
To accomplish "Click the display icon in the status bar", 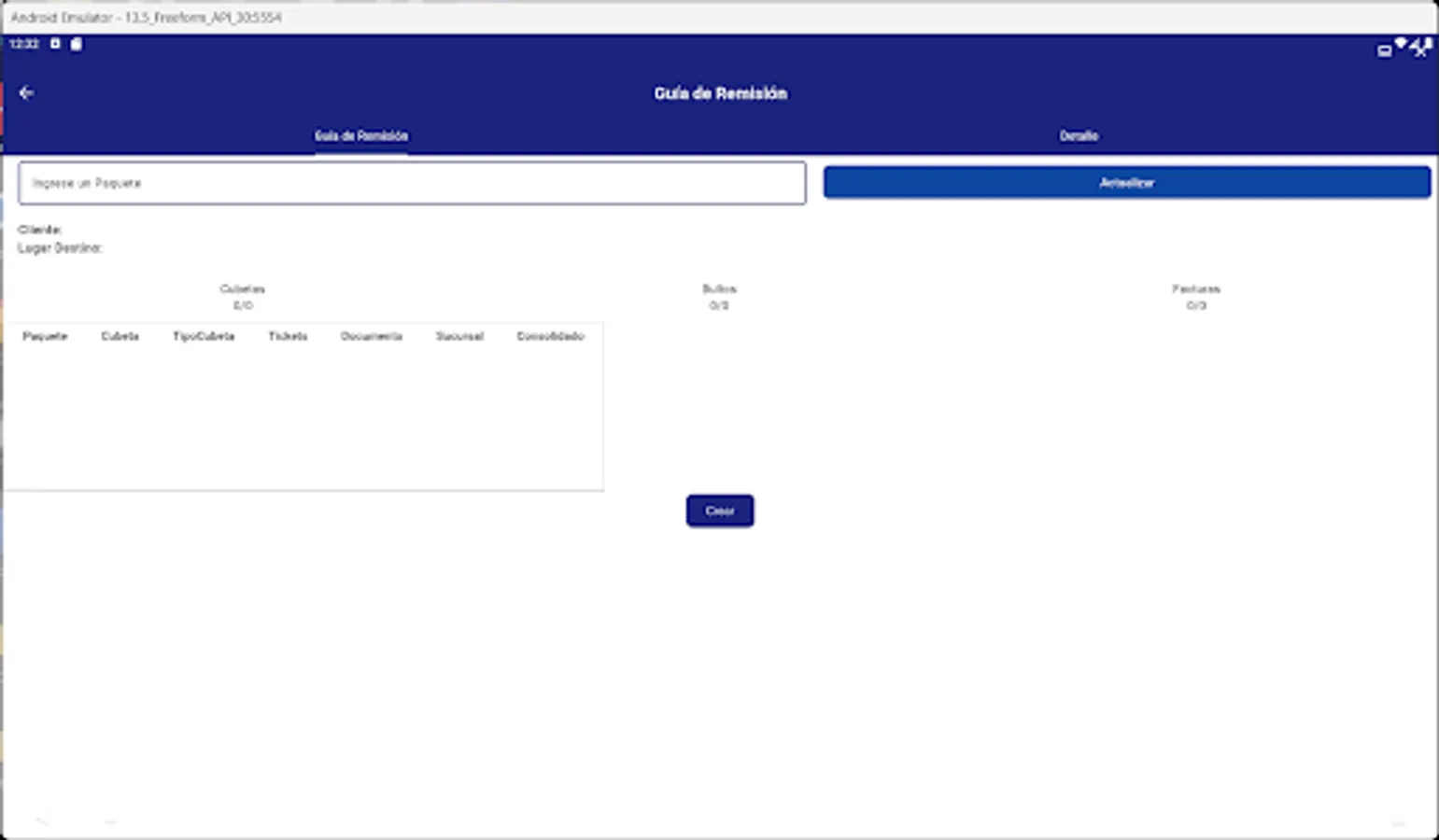I will [1385, 49].
